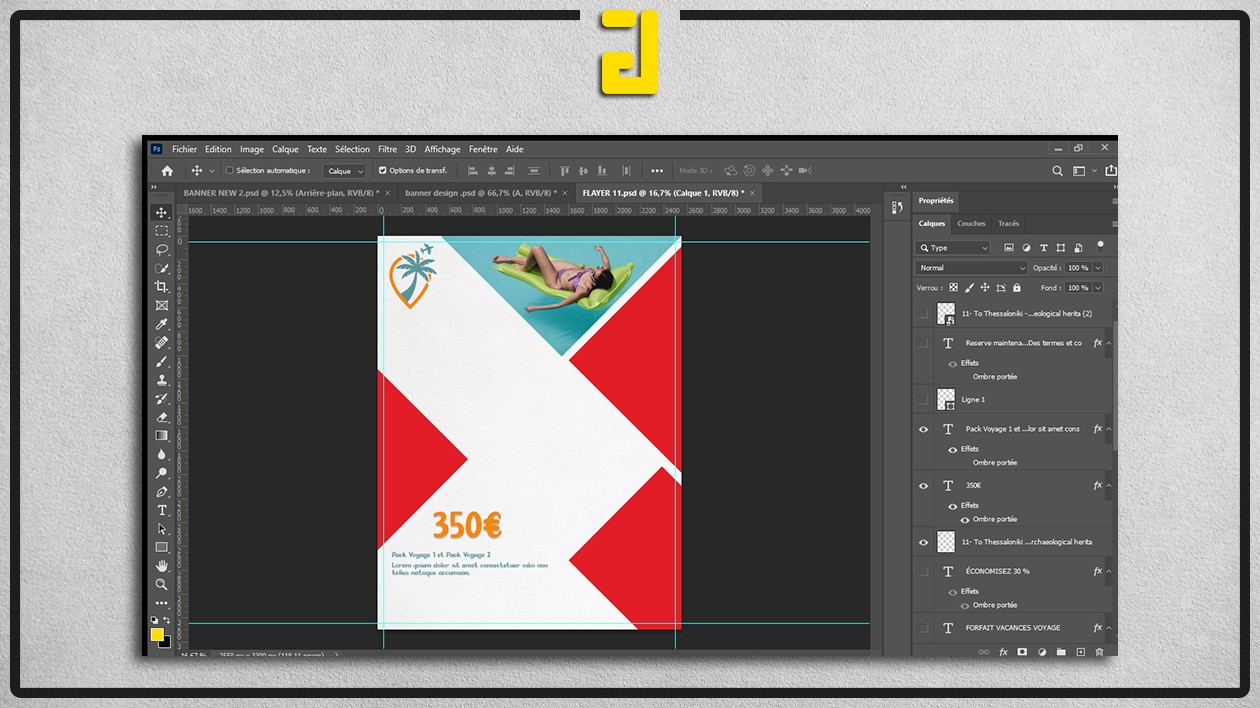The height and width of the screenshot is (708, 1260).
Task: Collapse effects of Pack Voyage 1 layer
Action: tap(1108, 429)
